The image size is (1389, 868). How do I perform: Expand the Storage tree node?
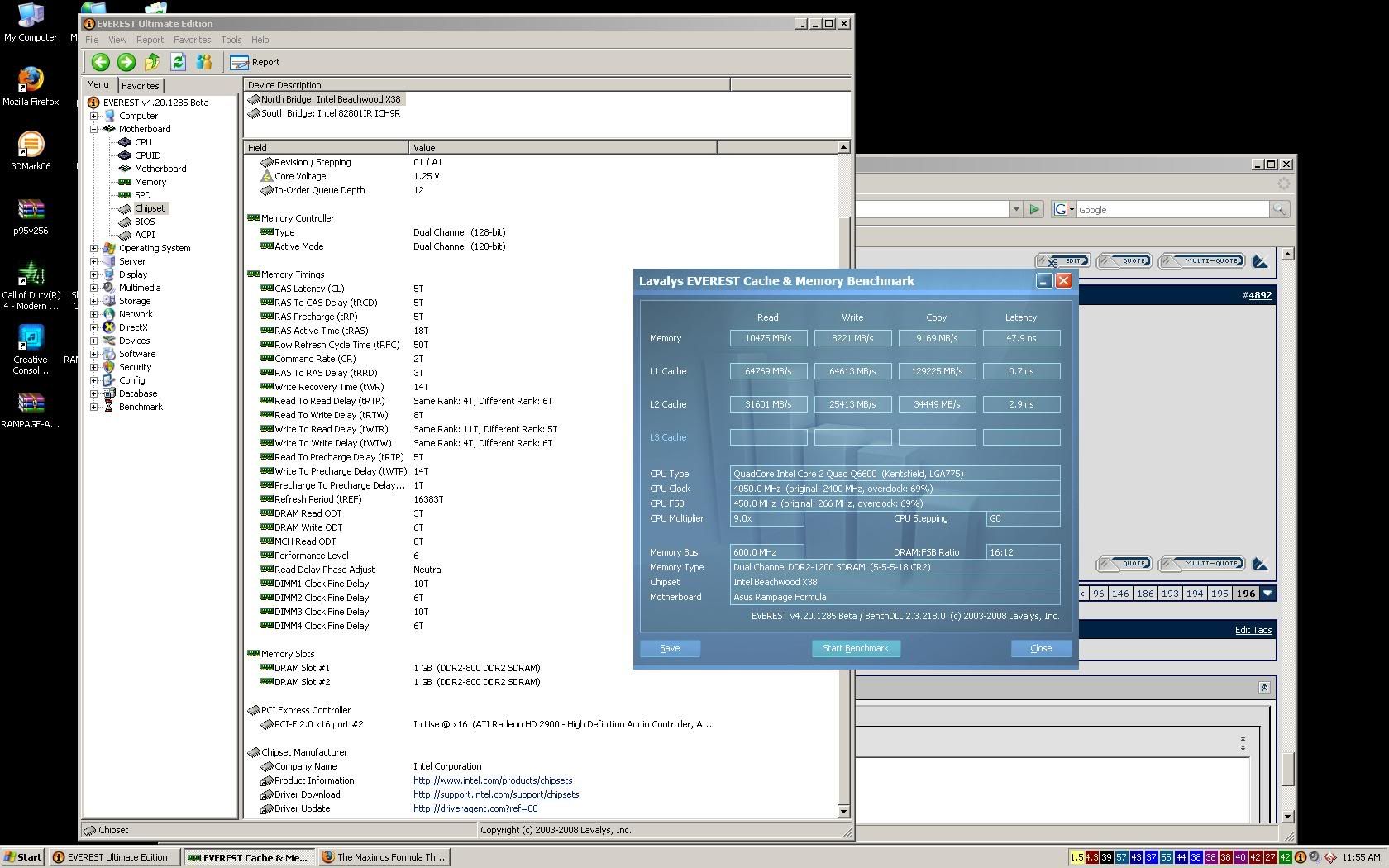tap(93, 301)
